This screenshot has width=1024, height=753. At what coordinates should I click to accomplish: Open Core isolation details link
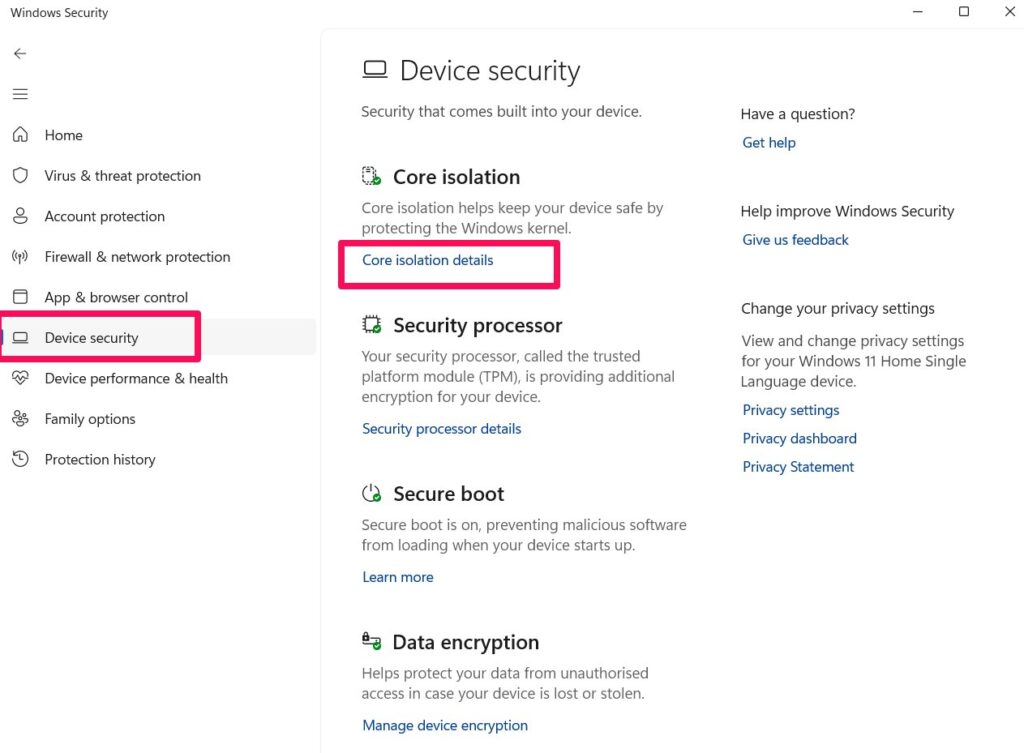[x=427, y=260]
